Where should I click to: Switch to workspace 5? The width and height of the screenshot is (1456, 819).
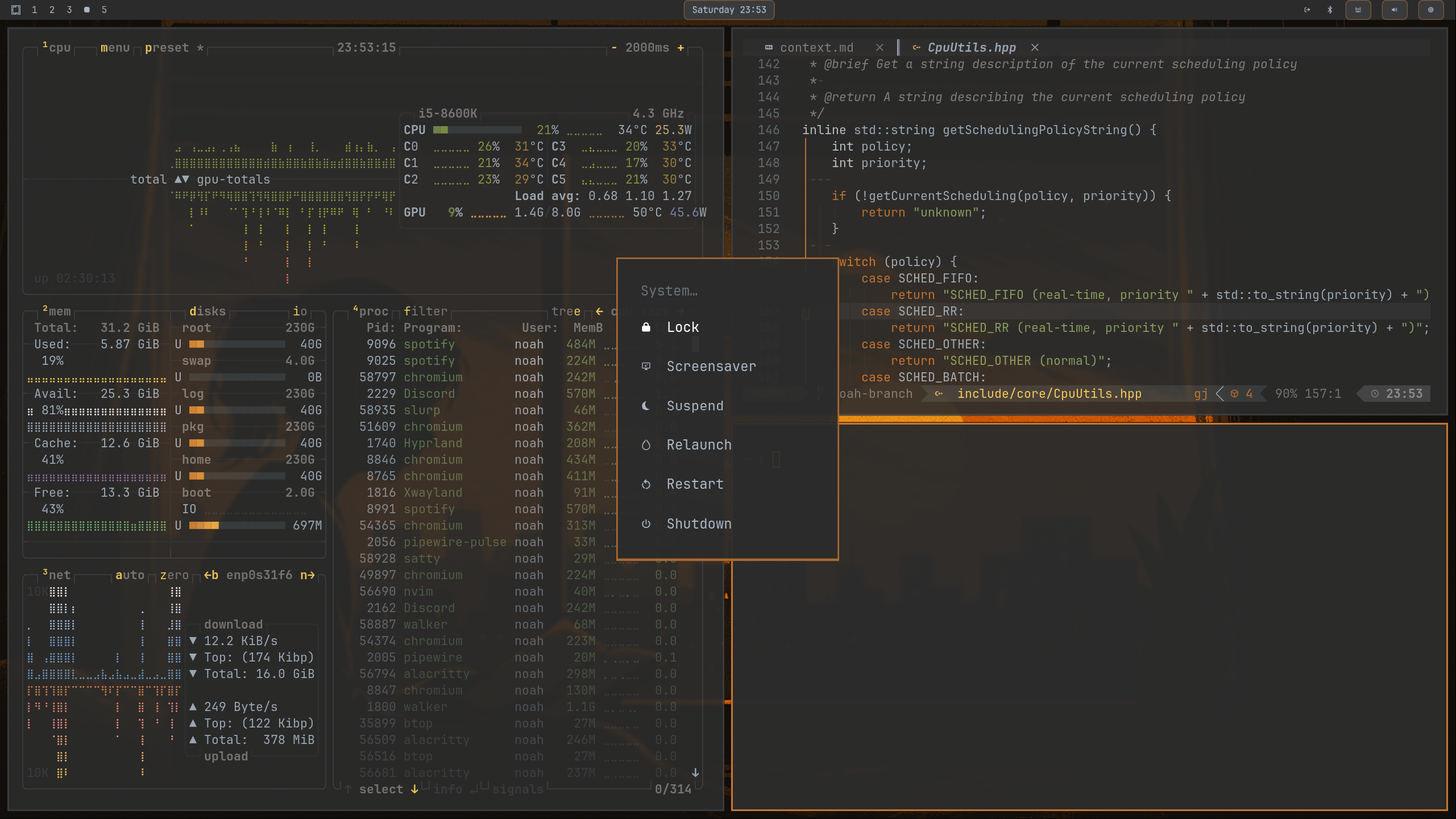104,10
